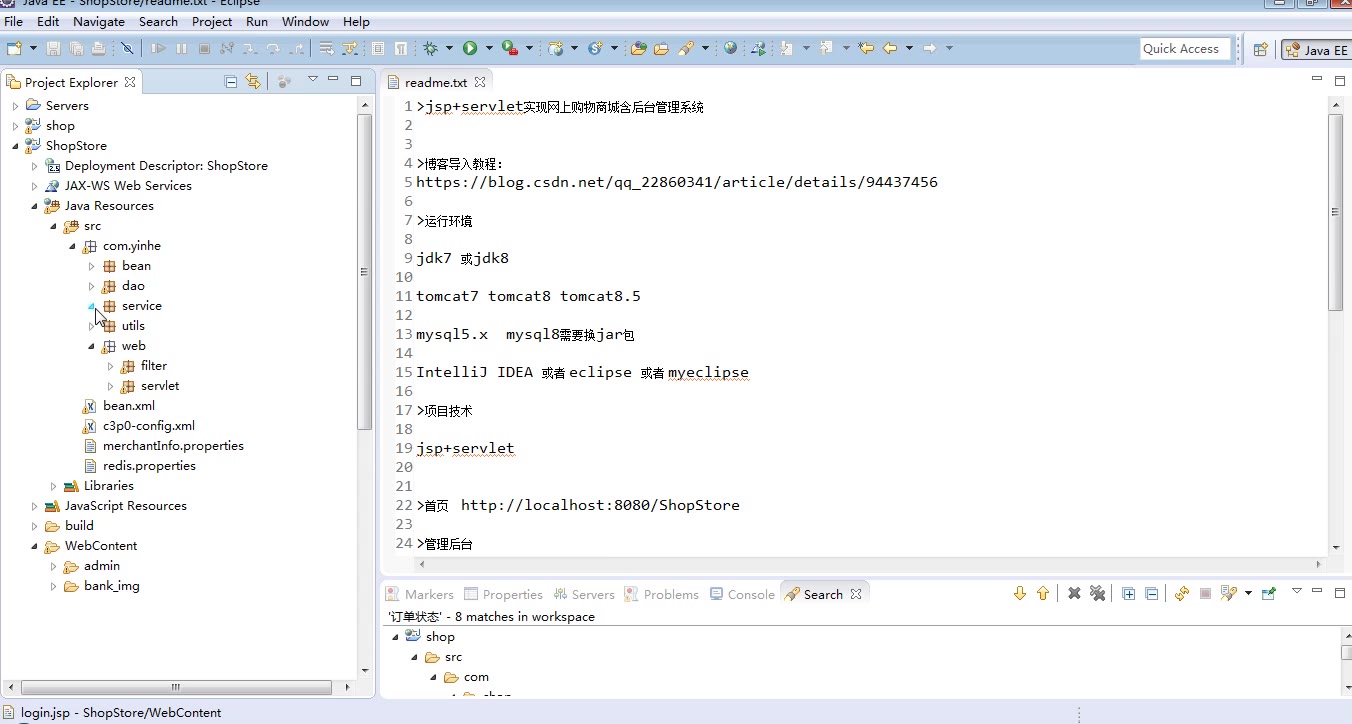
Task: Open the File menu
Action: [x=14, y=21]
